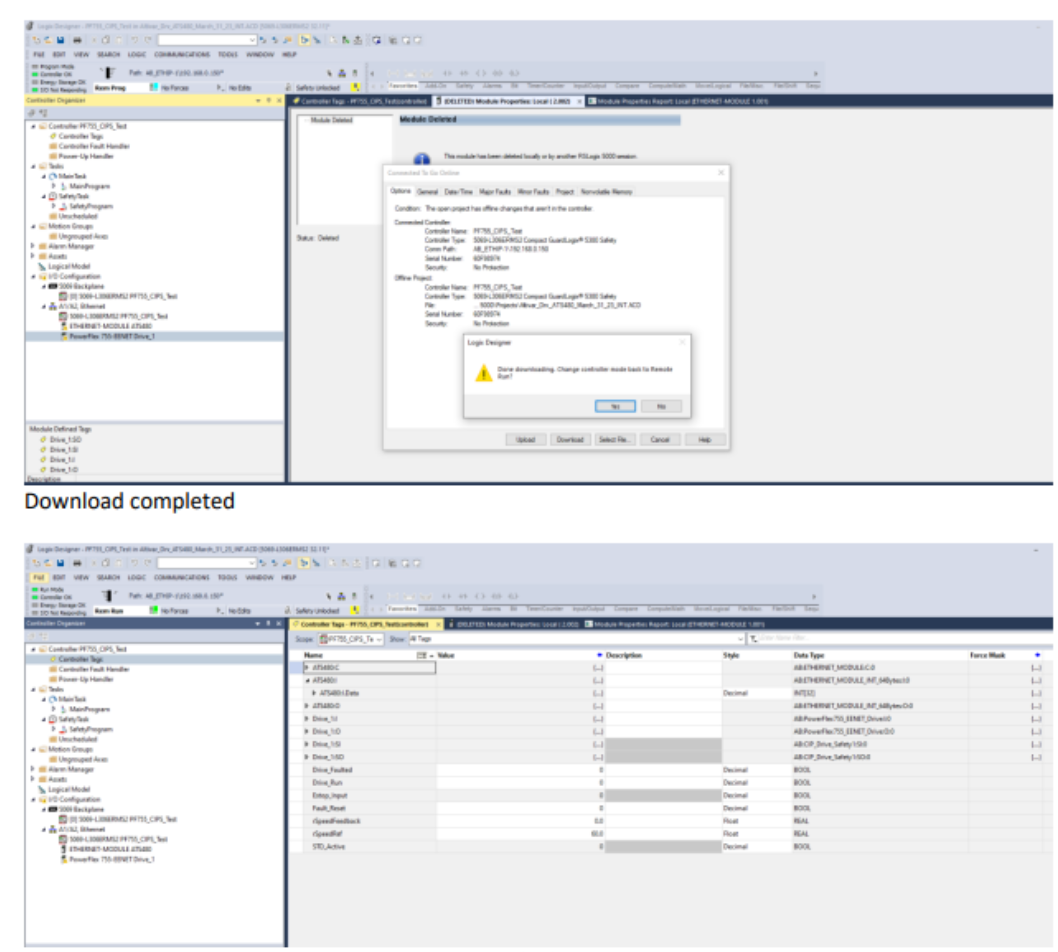Pin the Controller Organizer panel in Rem Prog window
Screen dimensions: 1058x952
click(x=268, y=101)
